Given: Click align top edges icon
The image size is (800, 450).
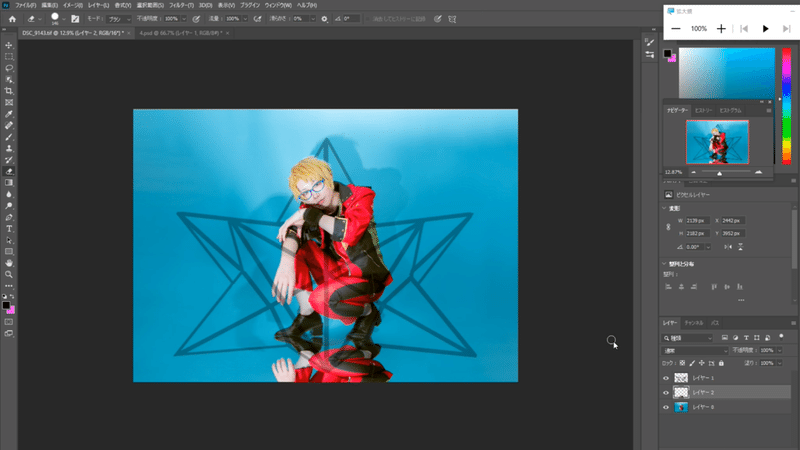Looking at the screenshot, I should click(714, 287).
